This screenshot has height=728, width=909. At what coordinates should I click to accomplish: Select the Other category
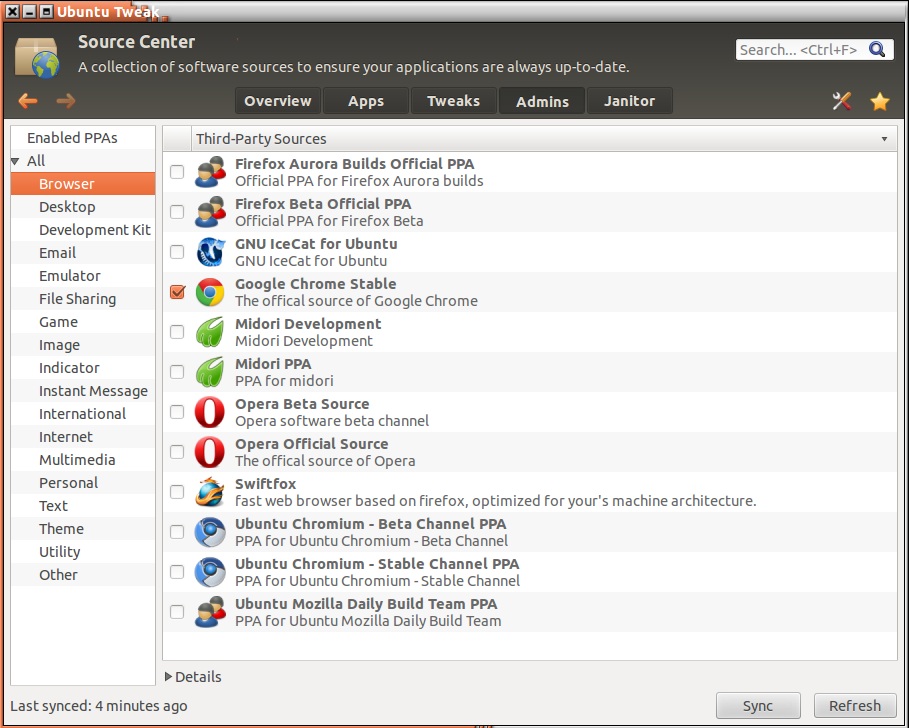(x=83, y=575)
